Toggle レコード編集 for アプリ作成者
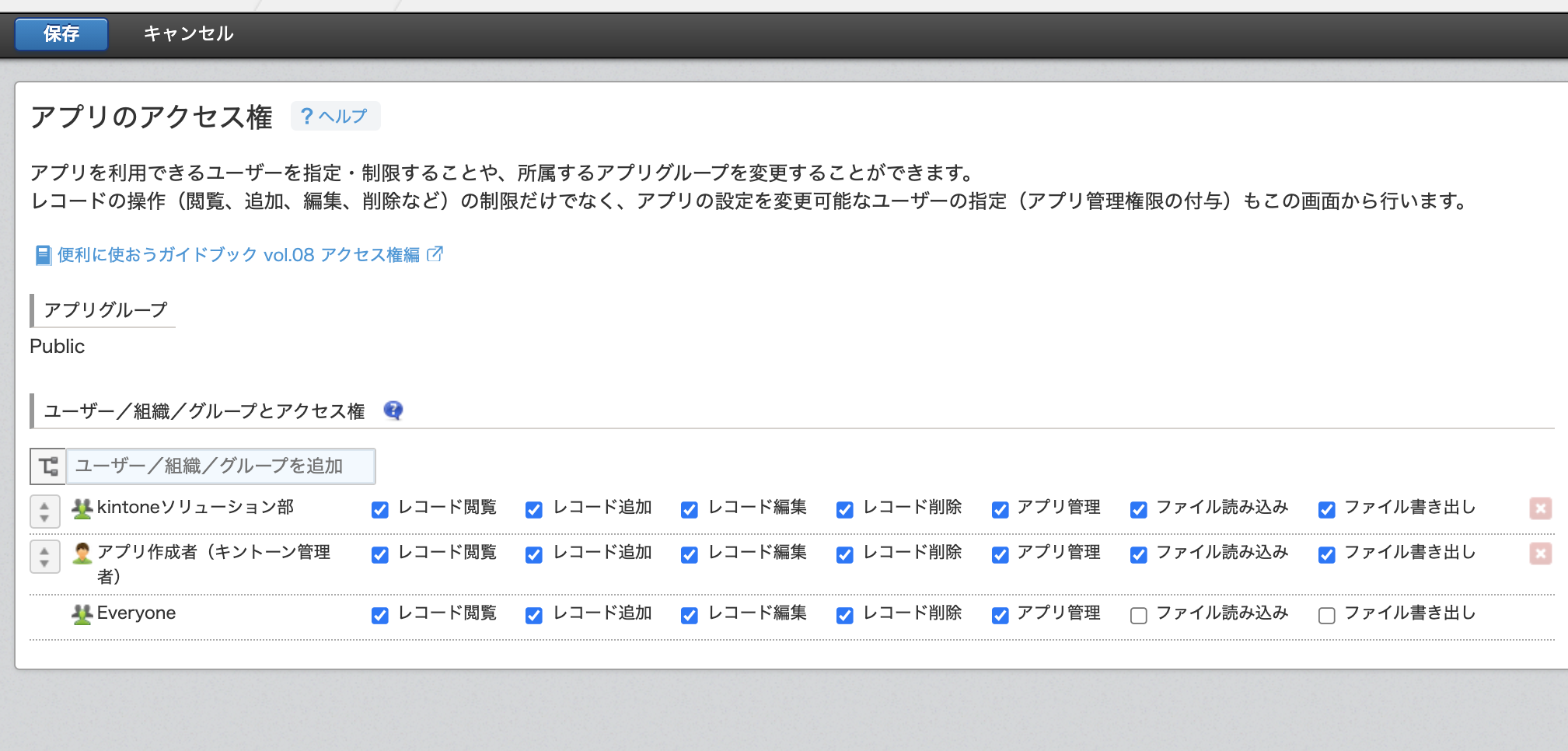This screenshot has width=1568, height=751. coord(690,555)
